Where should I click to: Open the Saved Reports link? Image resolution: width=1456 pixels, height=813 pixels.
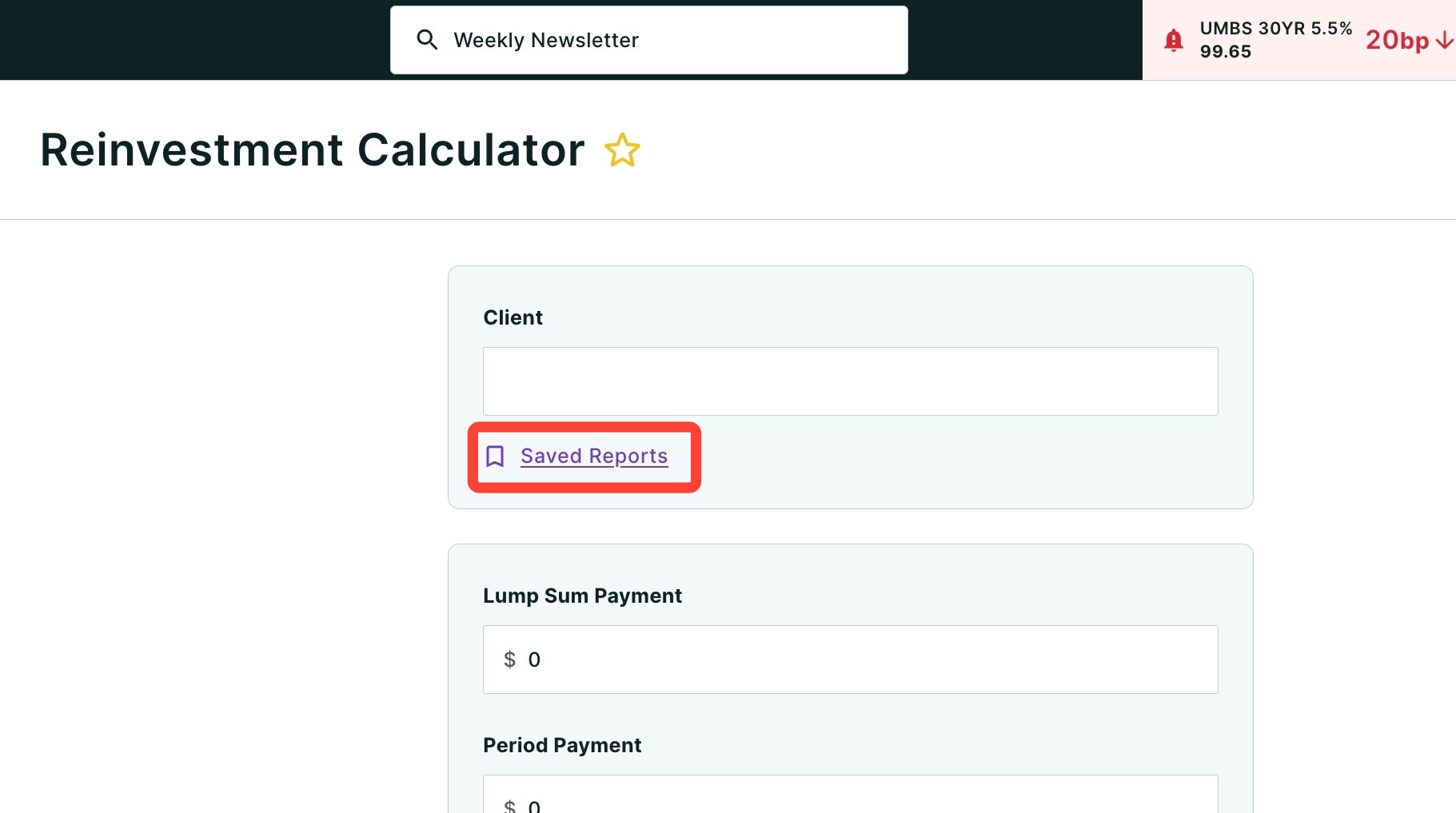[594, 456]
